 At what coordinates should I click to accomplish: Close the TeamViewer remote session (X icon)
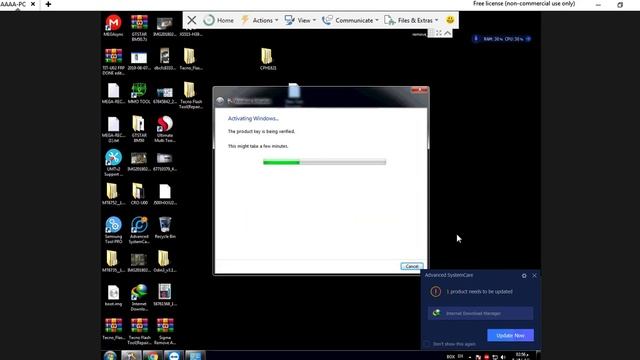point(191,20)
